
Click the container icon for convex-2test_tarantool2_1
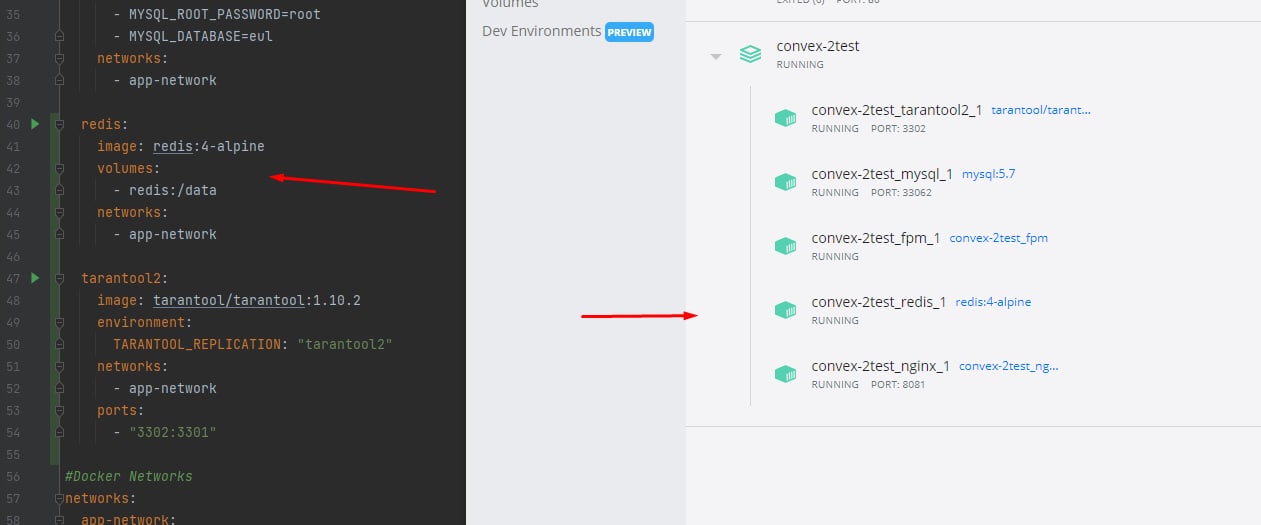pos(785,118)
